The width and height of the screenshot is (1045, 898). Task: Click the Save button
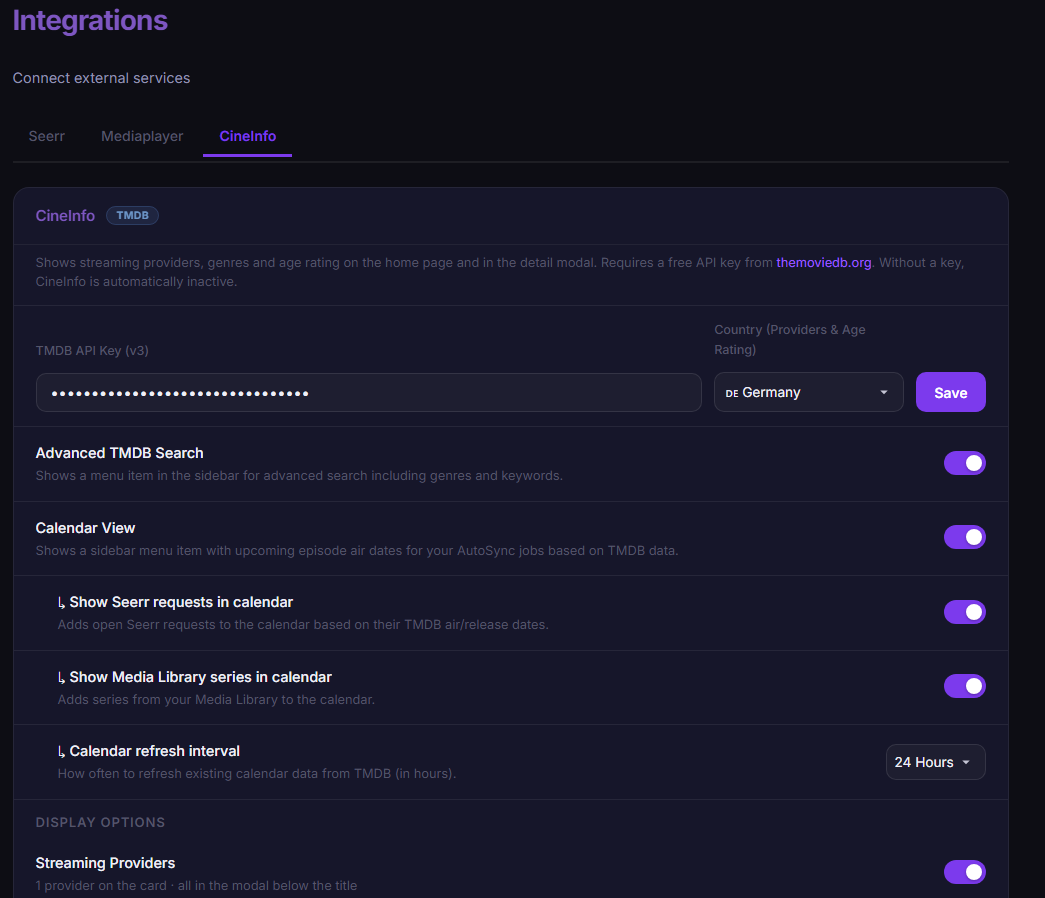point(950,393)
